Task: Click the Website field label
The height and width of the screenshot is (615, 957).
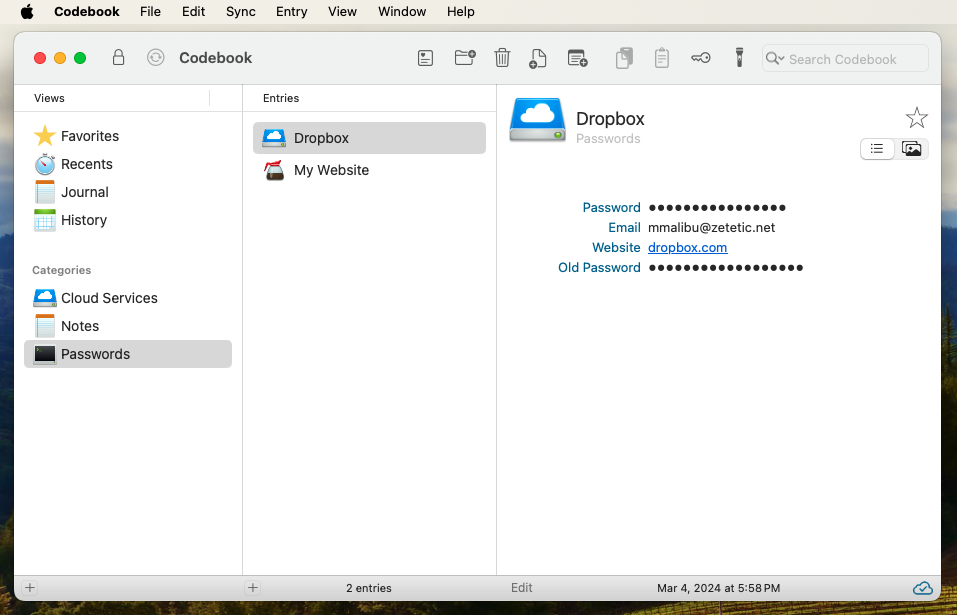Action: pyautogui.click(x=616, y=248)
